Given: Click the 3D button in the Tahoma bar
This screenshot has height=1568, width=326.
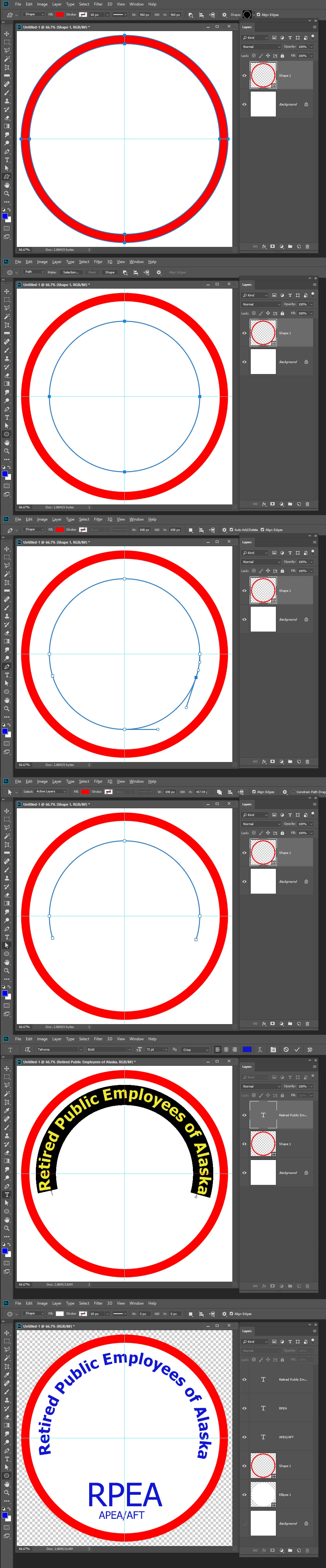Looking at the screenshot, I should tap(310, 1049).
